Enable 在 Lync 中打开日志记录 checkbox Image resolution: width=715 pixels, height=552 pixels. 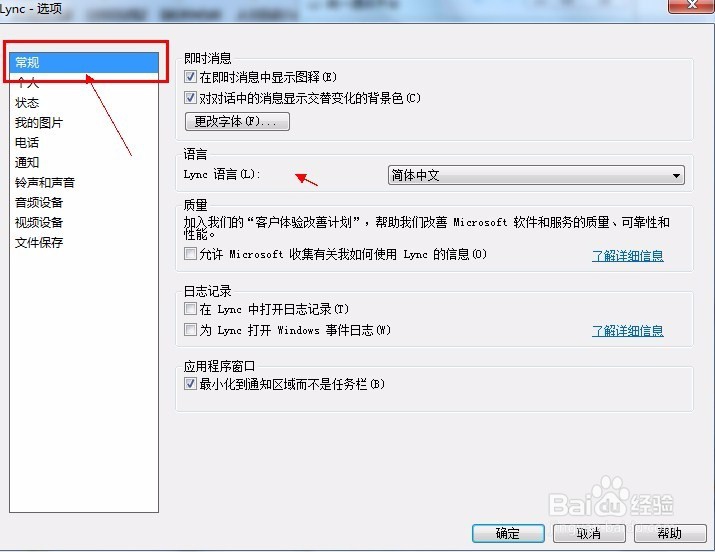tap(190, 309)
